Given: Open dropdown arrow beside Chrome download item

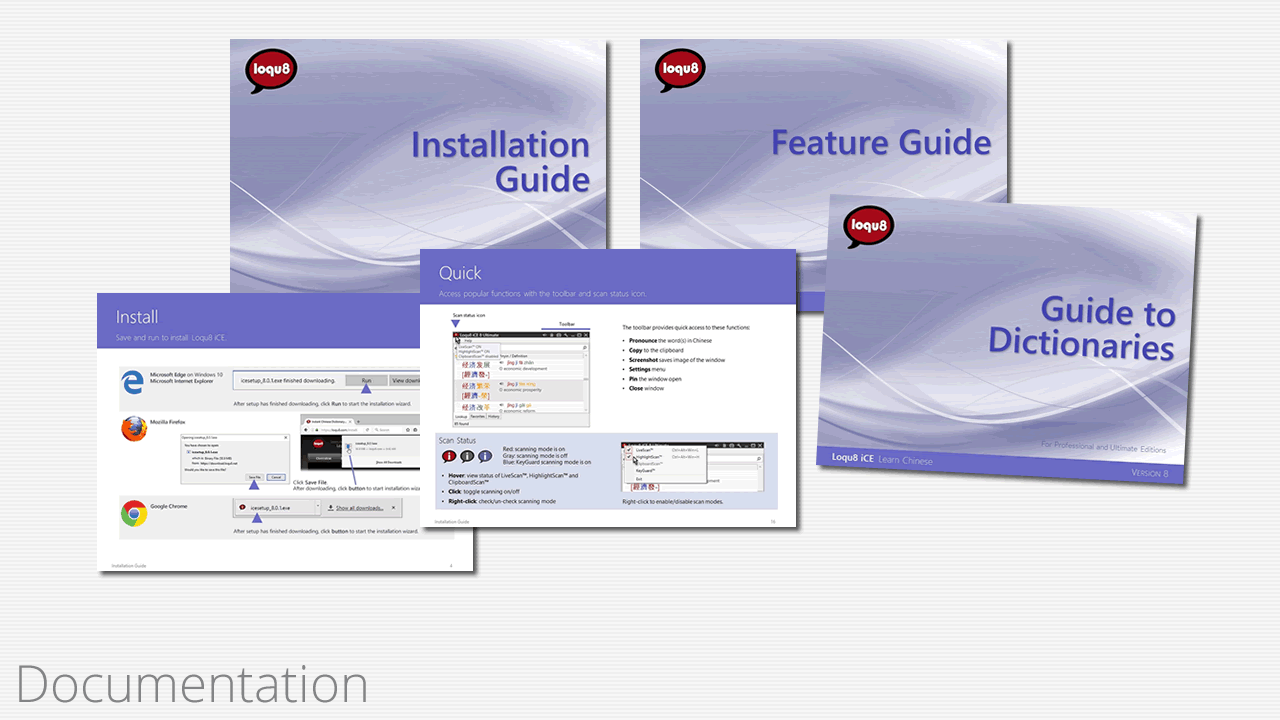Looking at the screenshot, I should pos(318,505).
